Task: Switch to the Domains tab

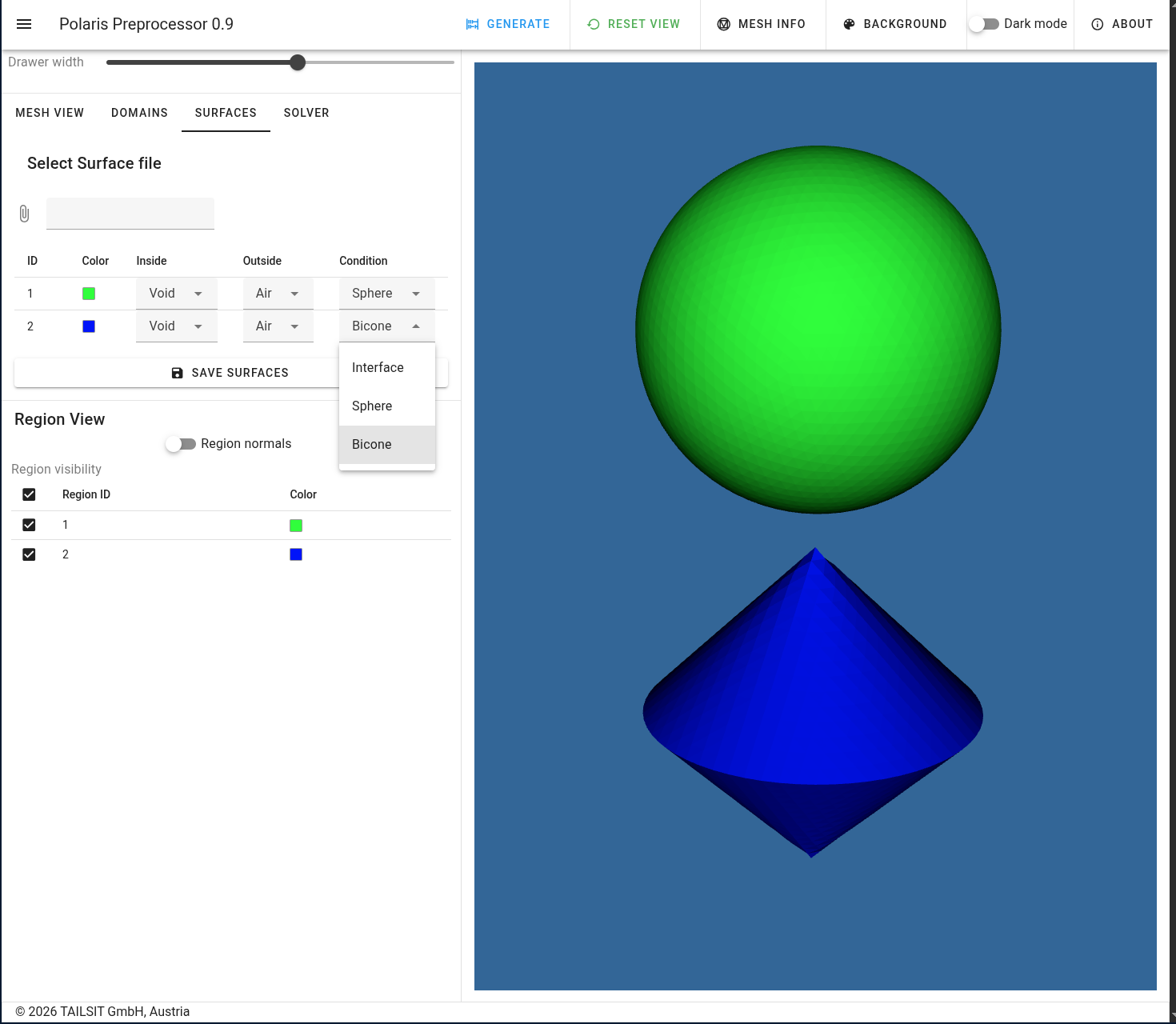Action: [x=139, y=113]
